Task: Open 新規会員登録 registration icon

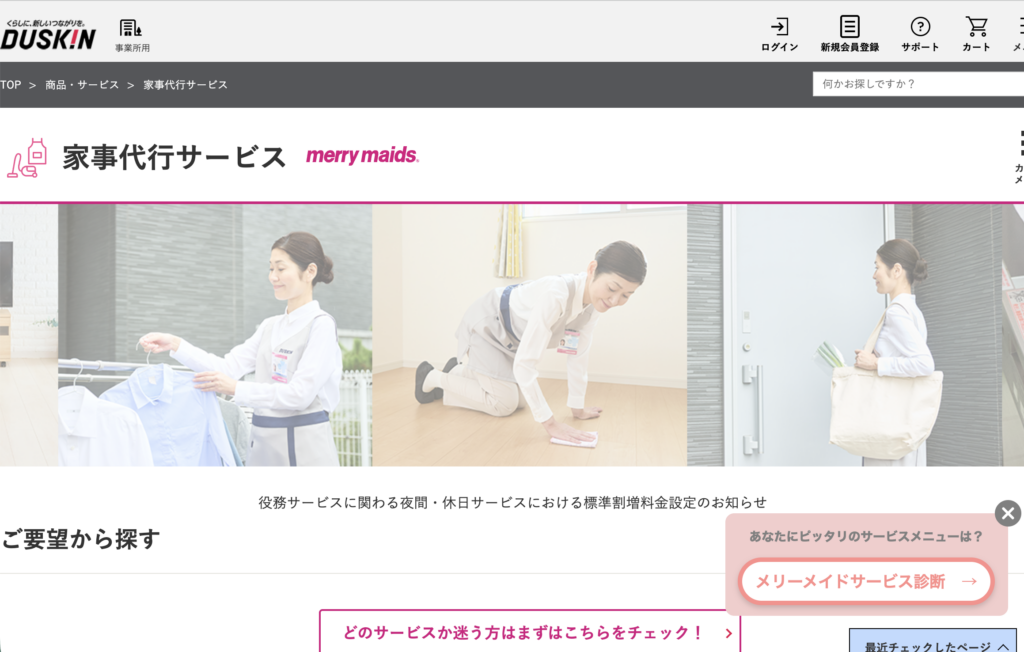Action: [849, 34]
